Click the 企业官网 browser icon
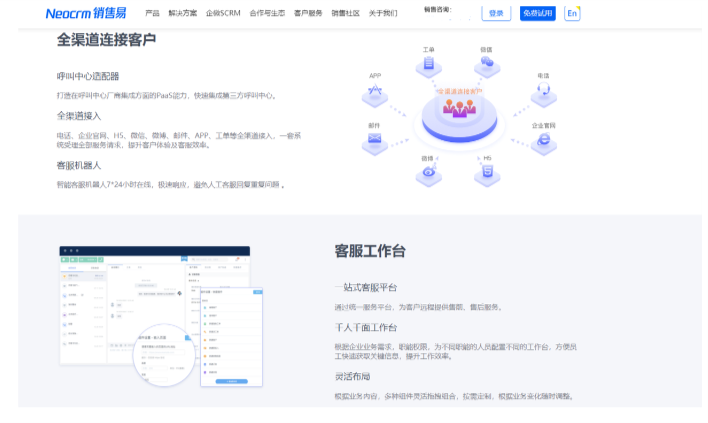The width and height of the screenshot is (708, 423). 543,142
